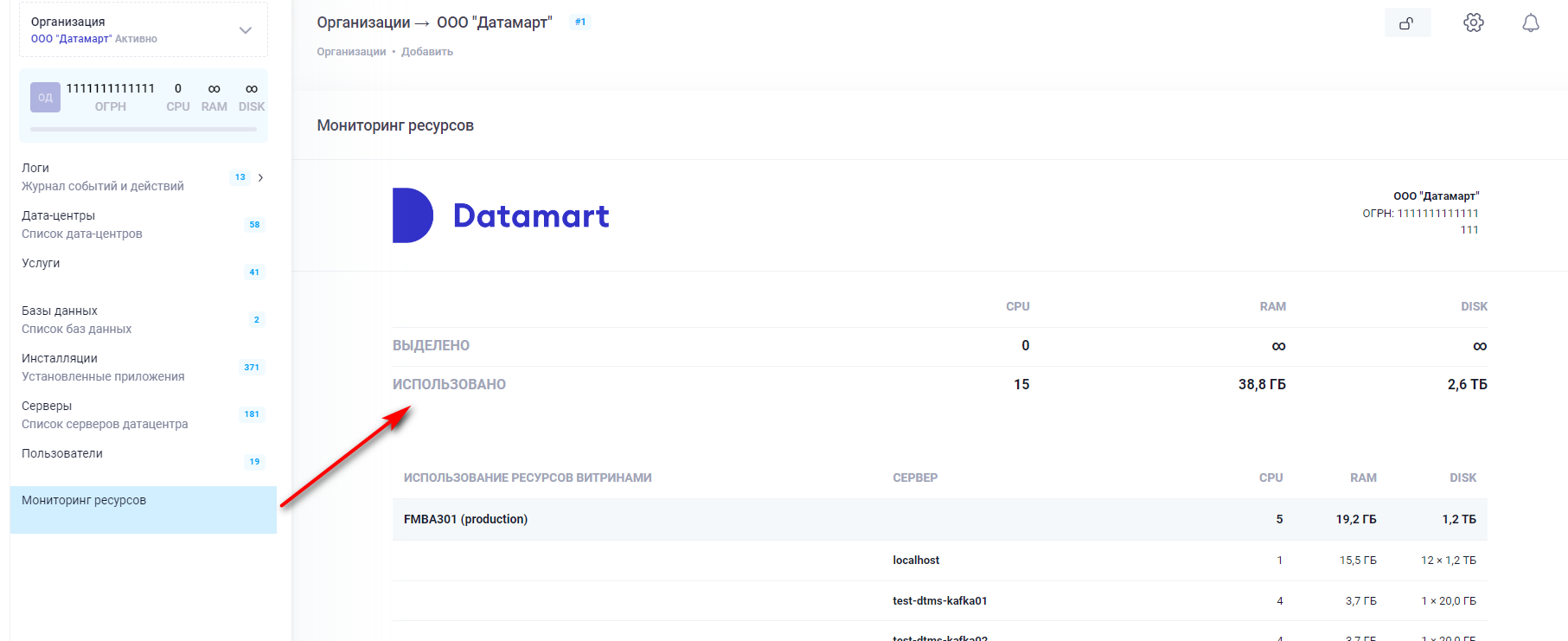Expand the FMBA301 (production) row
This screenshot has height=641, width=1568.
point(465,519)
